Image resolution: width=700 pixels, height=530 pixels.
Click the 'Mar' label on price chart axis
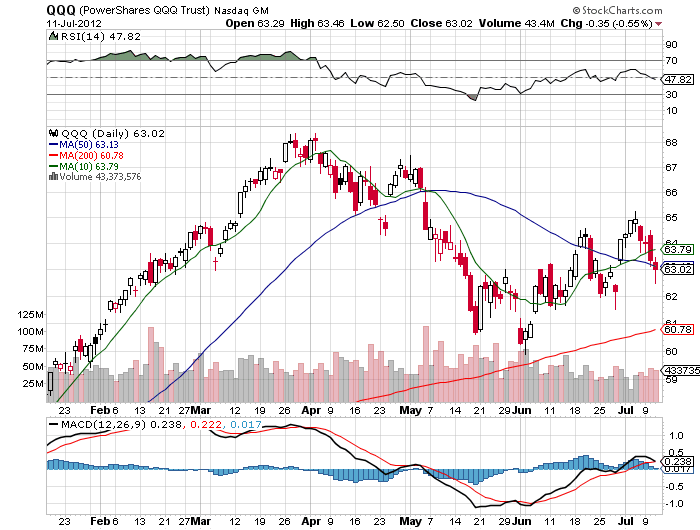201,410
